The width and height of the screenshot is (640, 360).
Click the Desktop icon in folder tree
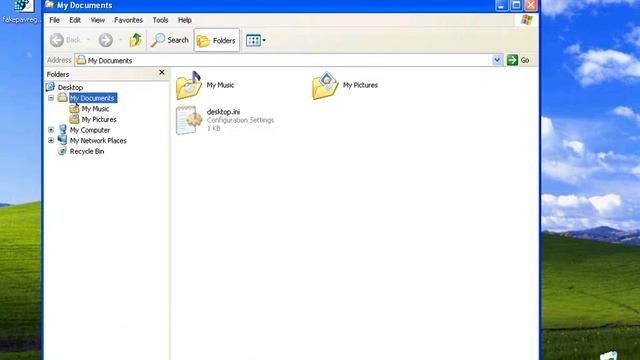[x=50, y=87]
